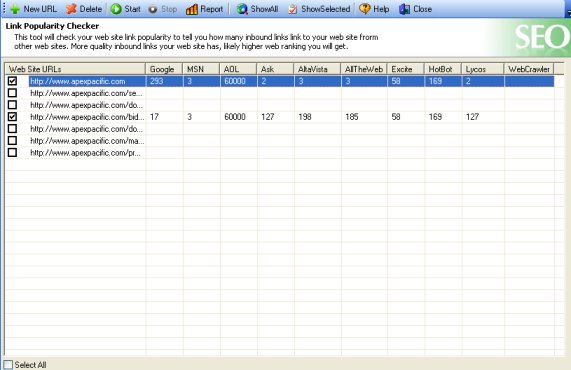Click the green plus New URL icon

(15, 9)
